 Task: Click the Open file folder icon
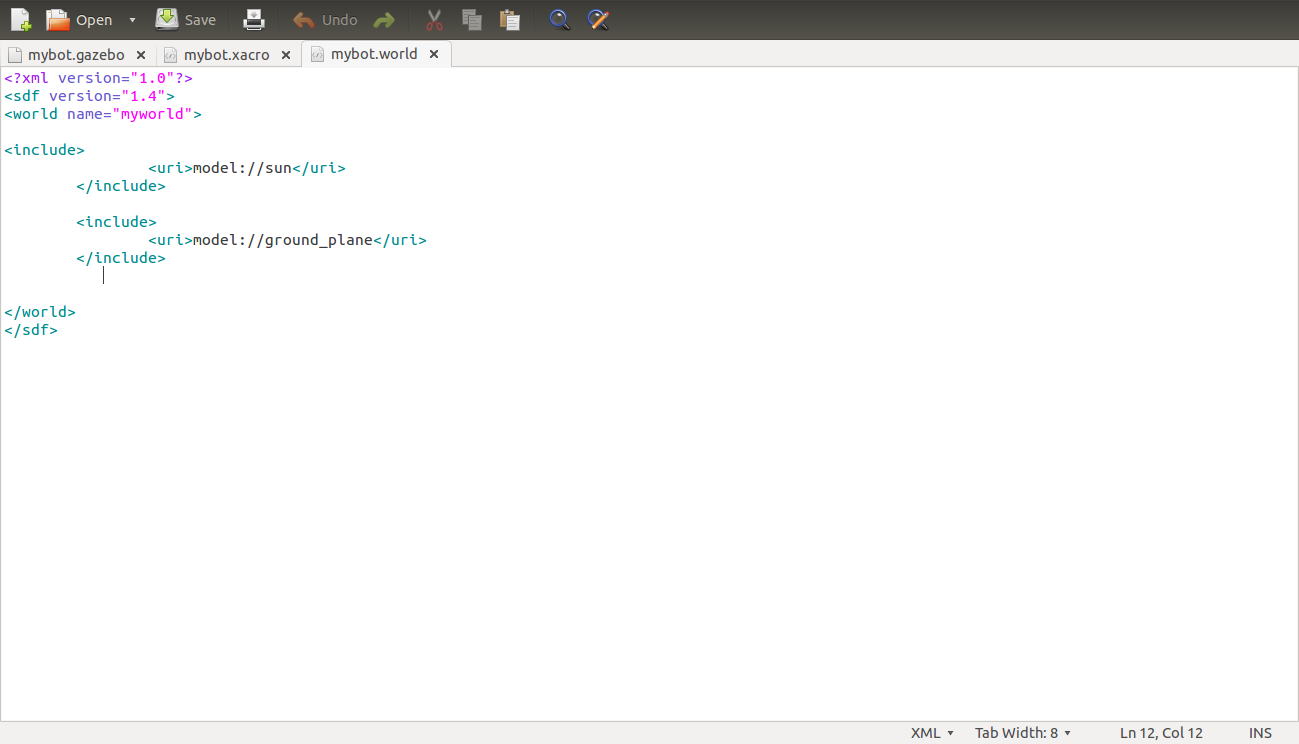[x=58, y=19]
